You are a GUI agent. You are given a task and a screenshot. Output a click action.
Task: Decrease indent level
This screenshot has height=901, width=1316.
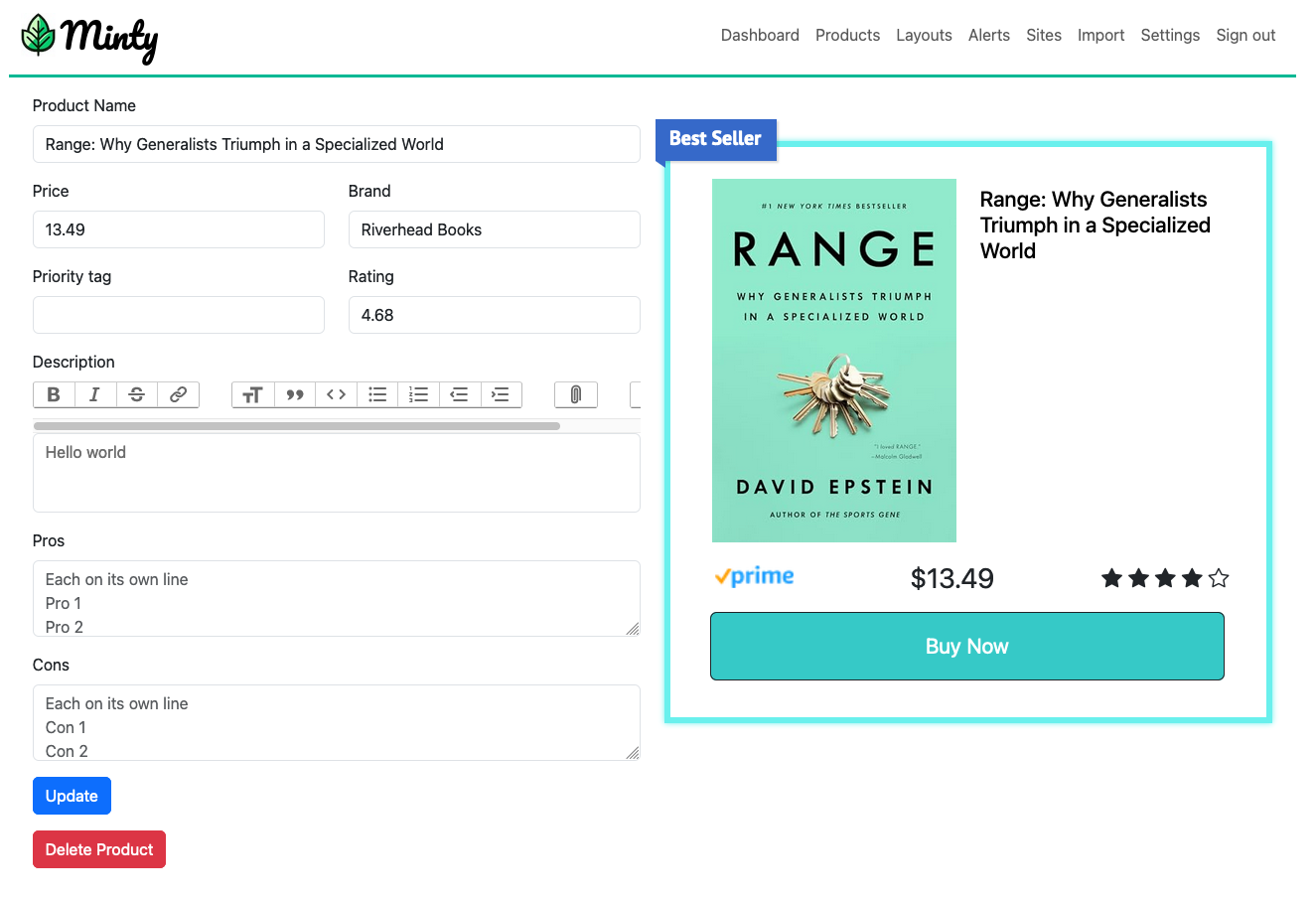pos(460,394)
